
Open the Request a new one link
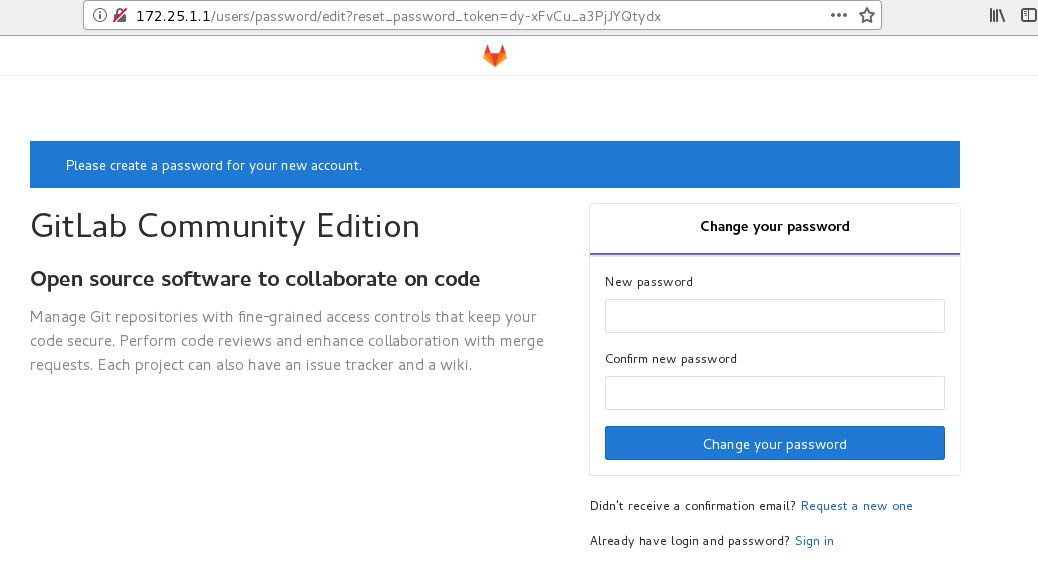(857, 506)
